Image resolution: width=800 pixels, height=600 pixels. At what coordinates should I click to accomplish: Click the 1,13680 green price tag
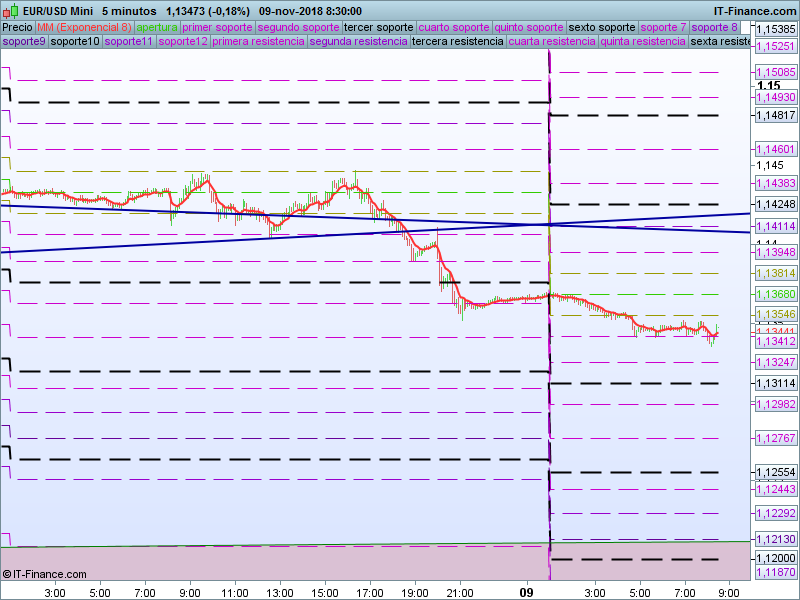click(776, 295)
